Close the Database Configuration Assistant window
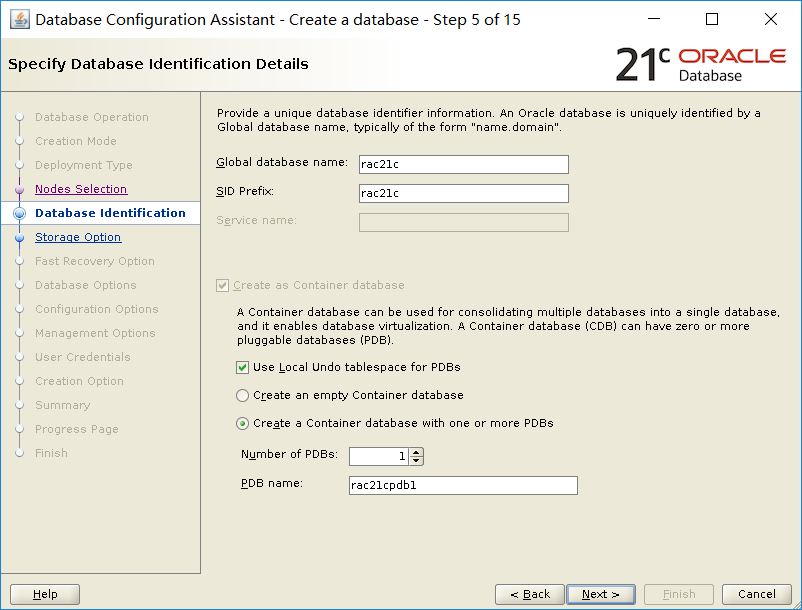Screen dimensions: 802x610 [771, 19]
